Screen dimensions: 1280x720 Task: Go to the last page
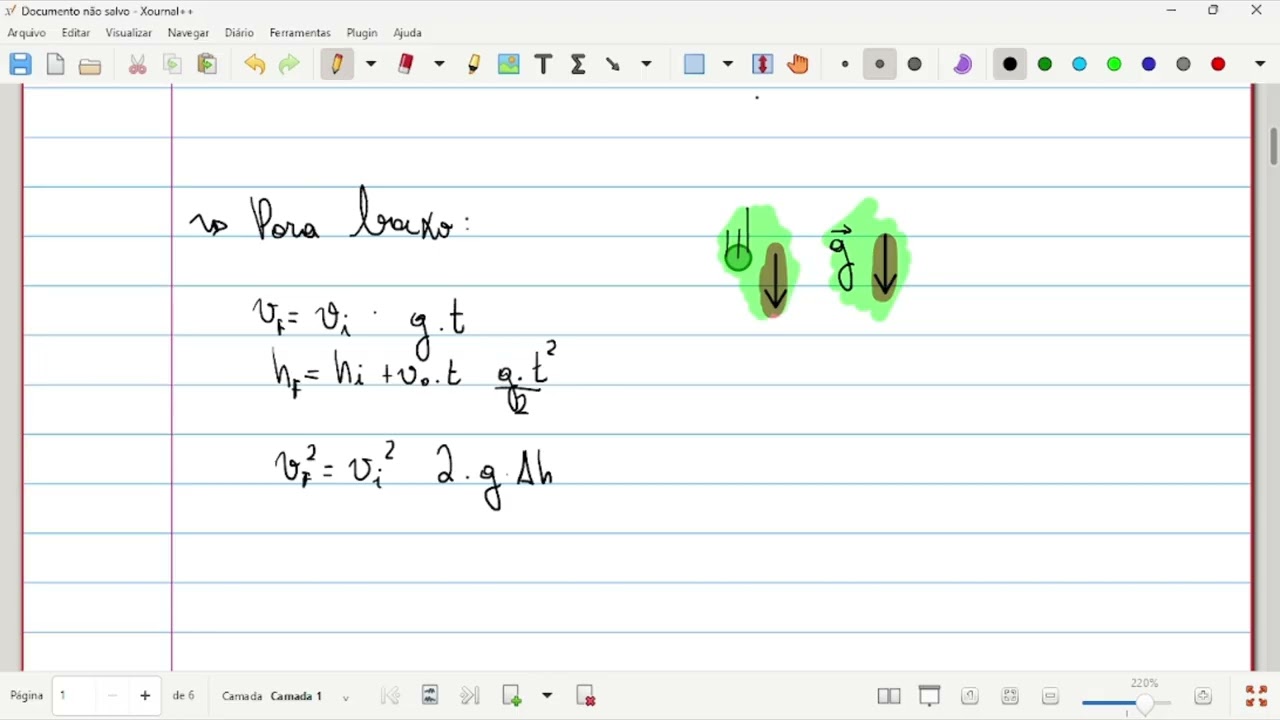(470, 696)
